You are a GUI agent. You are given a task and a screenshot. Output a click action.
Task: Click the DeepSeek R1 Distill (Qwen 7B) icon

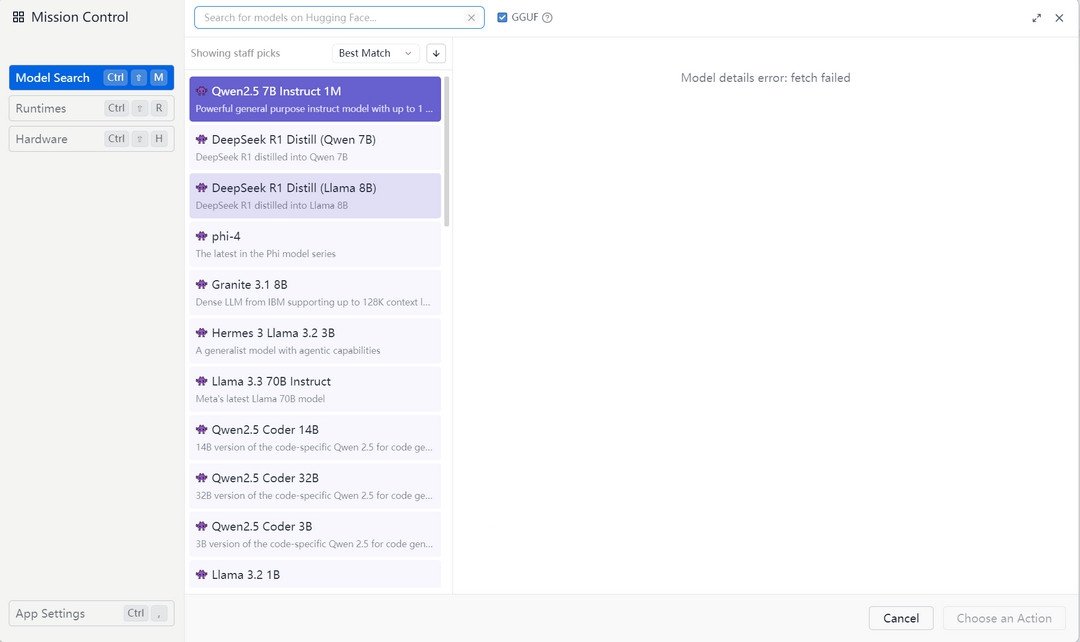tap(201, 139)
